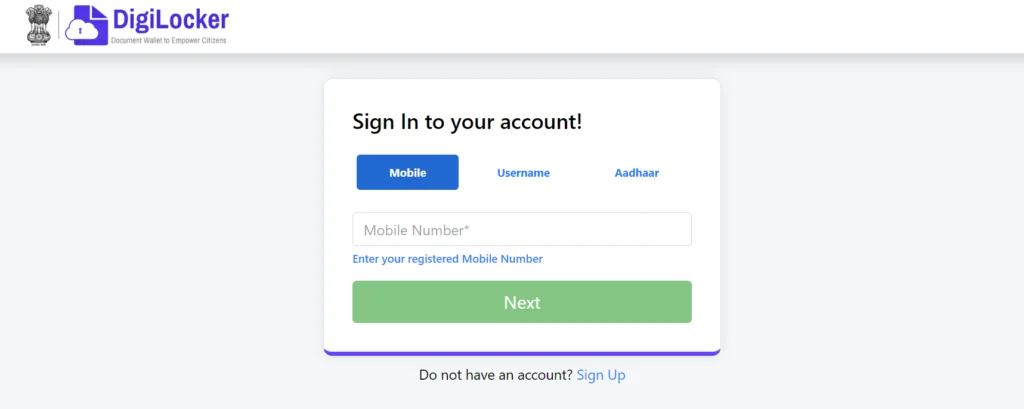This screenshot has width=1024, height=409.
Task: Click the Government of India emblem icon
Action: click(x=39, y=25)
